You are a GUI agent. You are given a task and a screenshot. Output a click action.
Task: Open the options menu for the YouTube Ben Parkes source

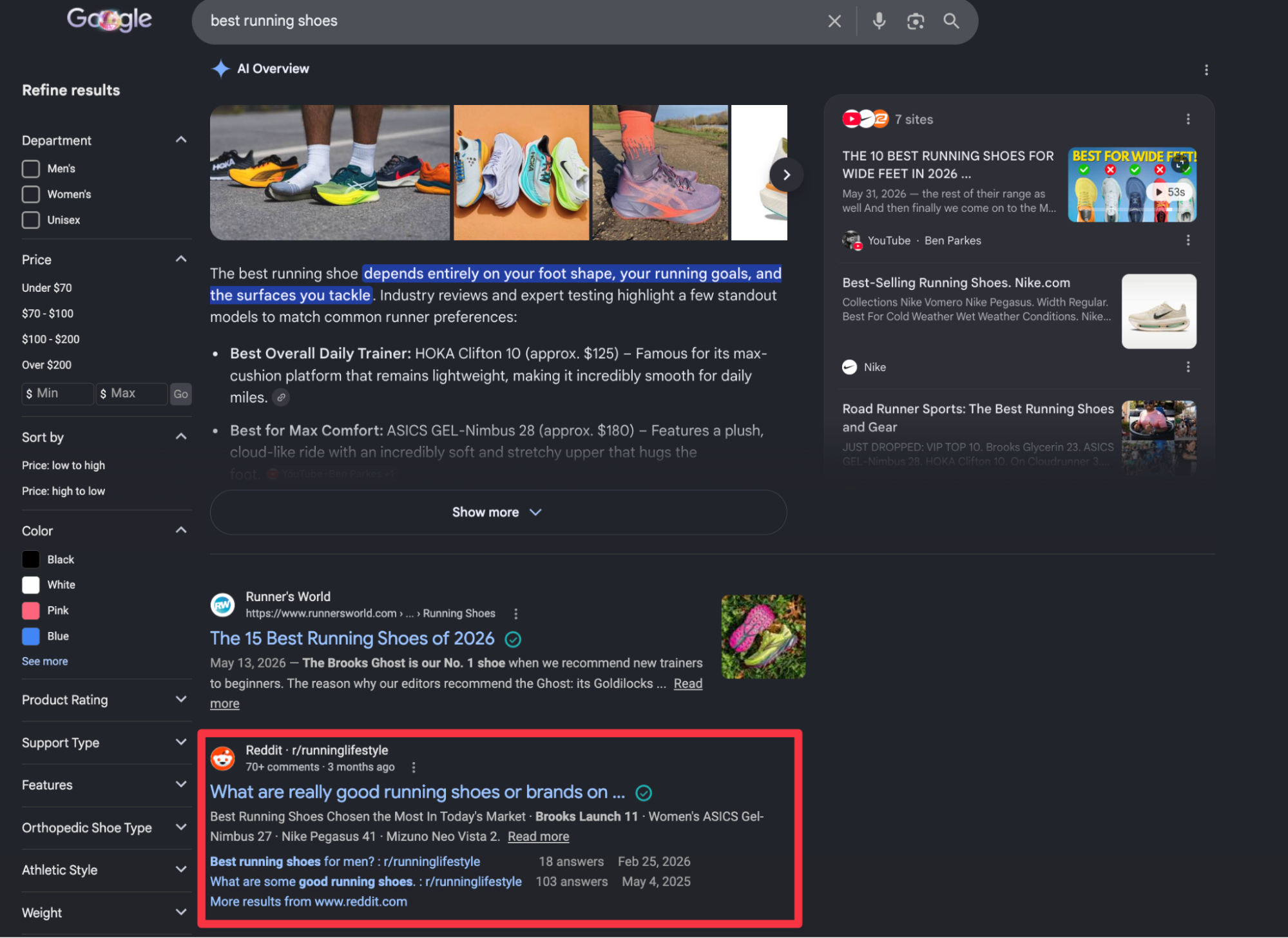(1188, 240)
